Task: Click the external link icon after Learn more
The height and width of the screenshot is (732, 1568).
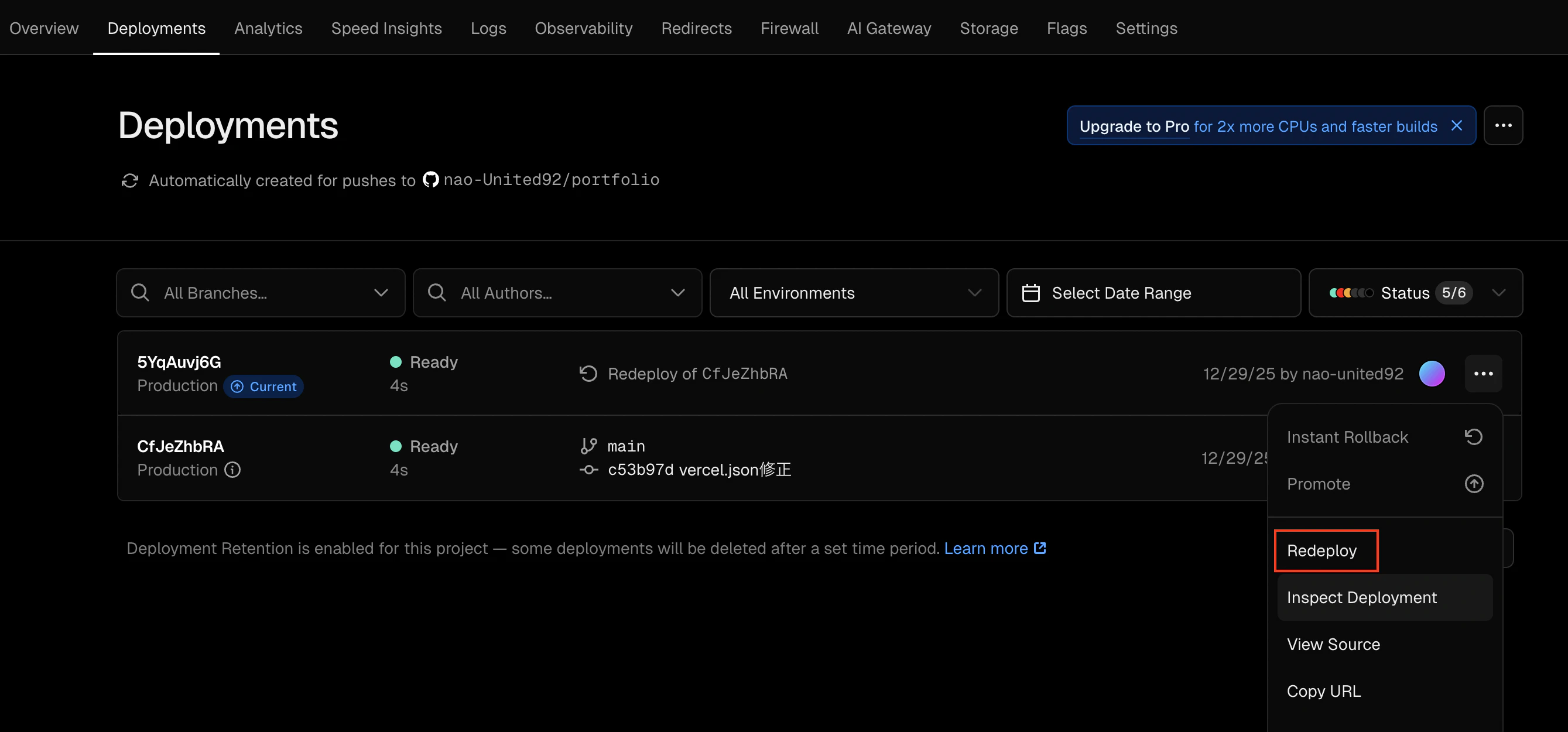Action: tap(1040, 548)
